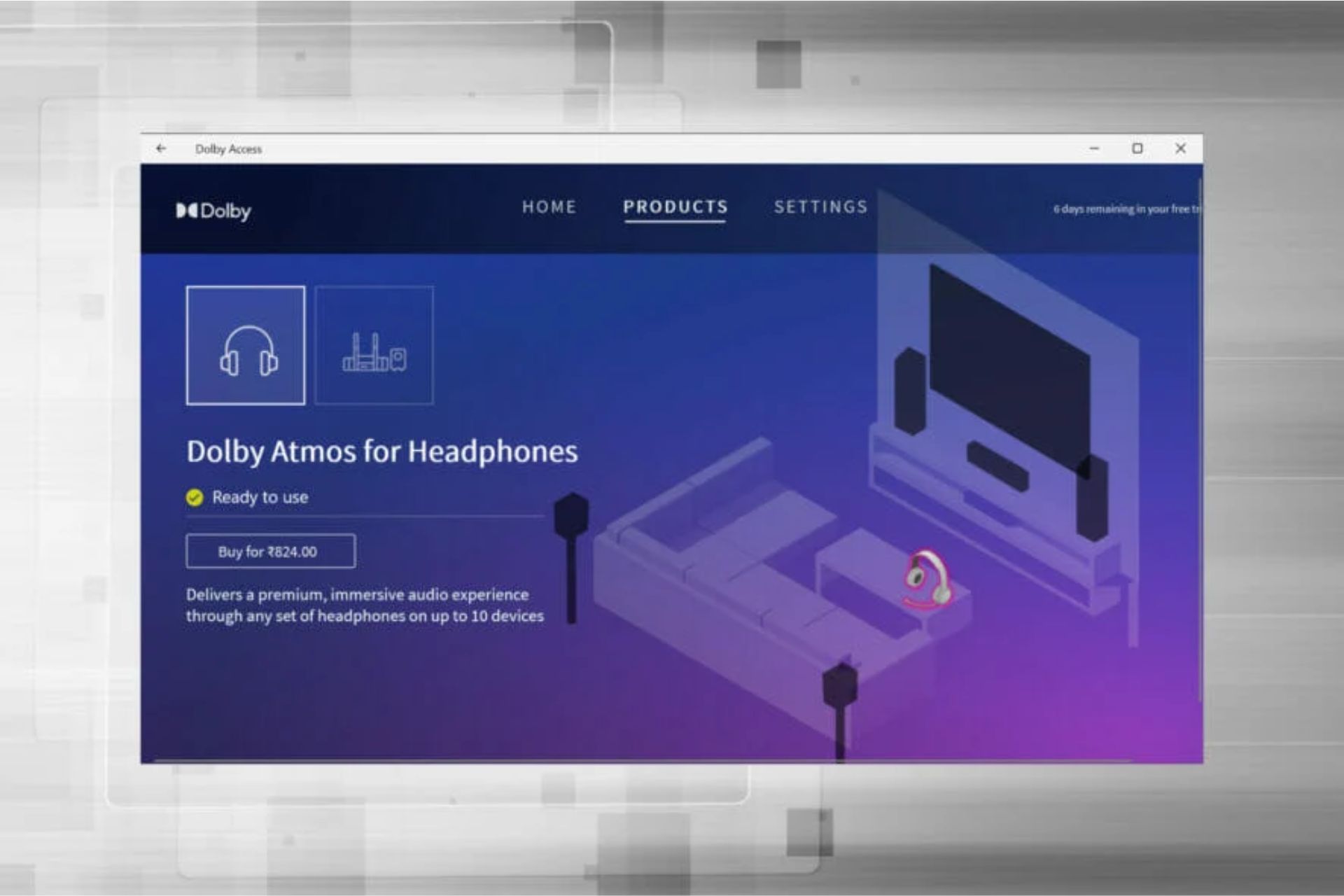The height and width of the screenshot is (896, 1344).
Task: Click the green Ready to use checkmark
Action: tap(195, 498)
